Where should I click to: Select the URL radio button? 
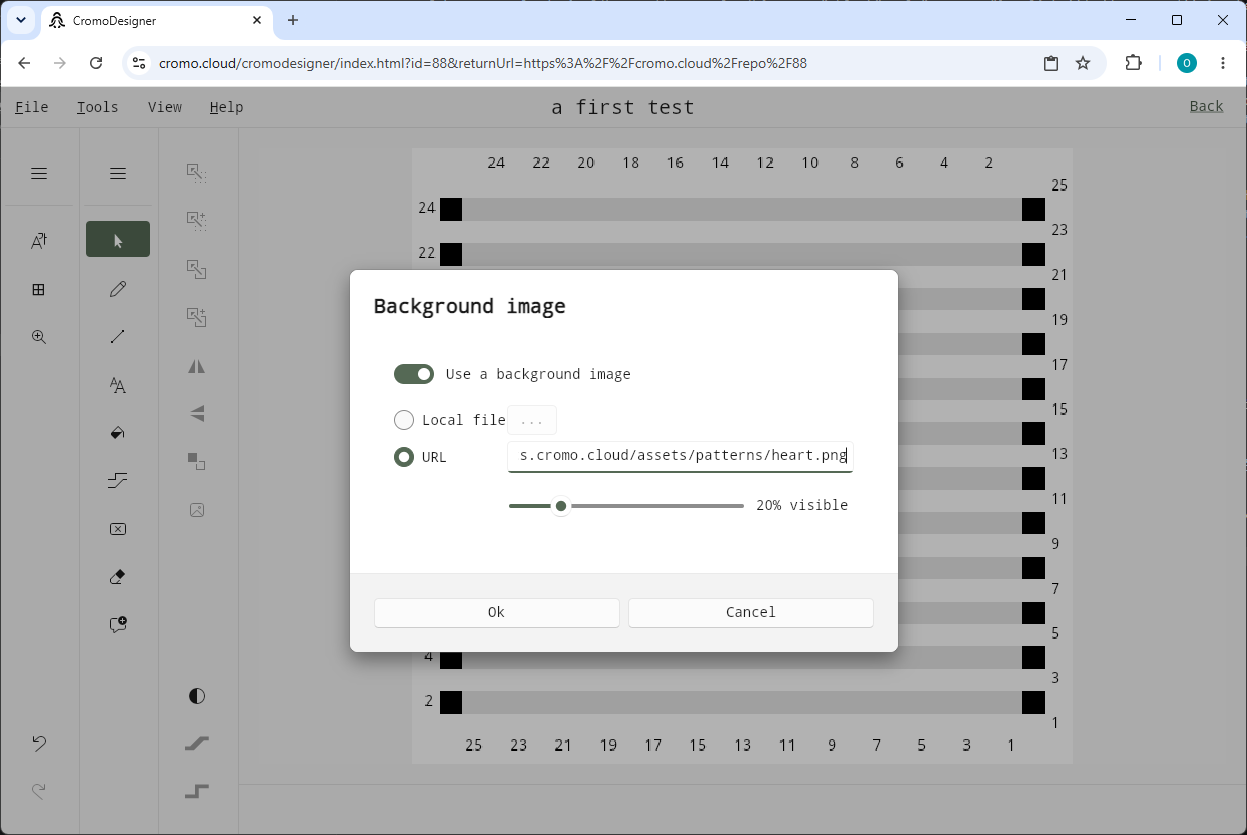click(404, 457)
